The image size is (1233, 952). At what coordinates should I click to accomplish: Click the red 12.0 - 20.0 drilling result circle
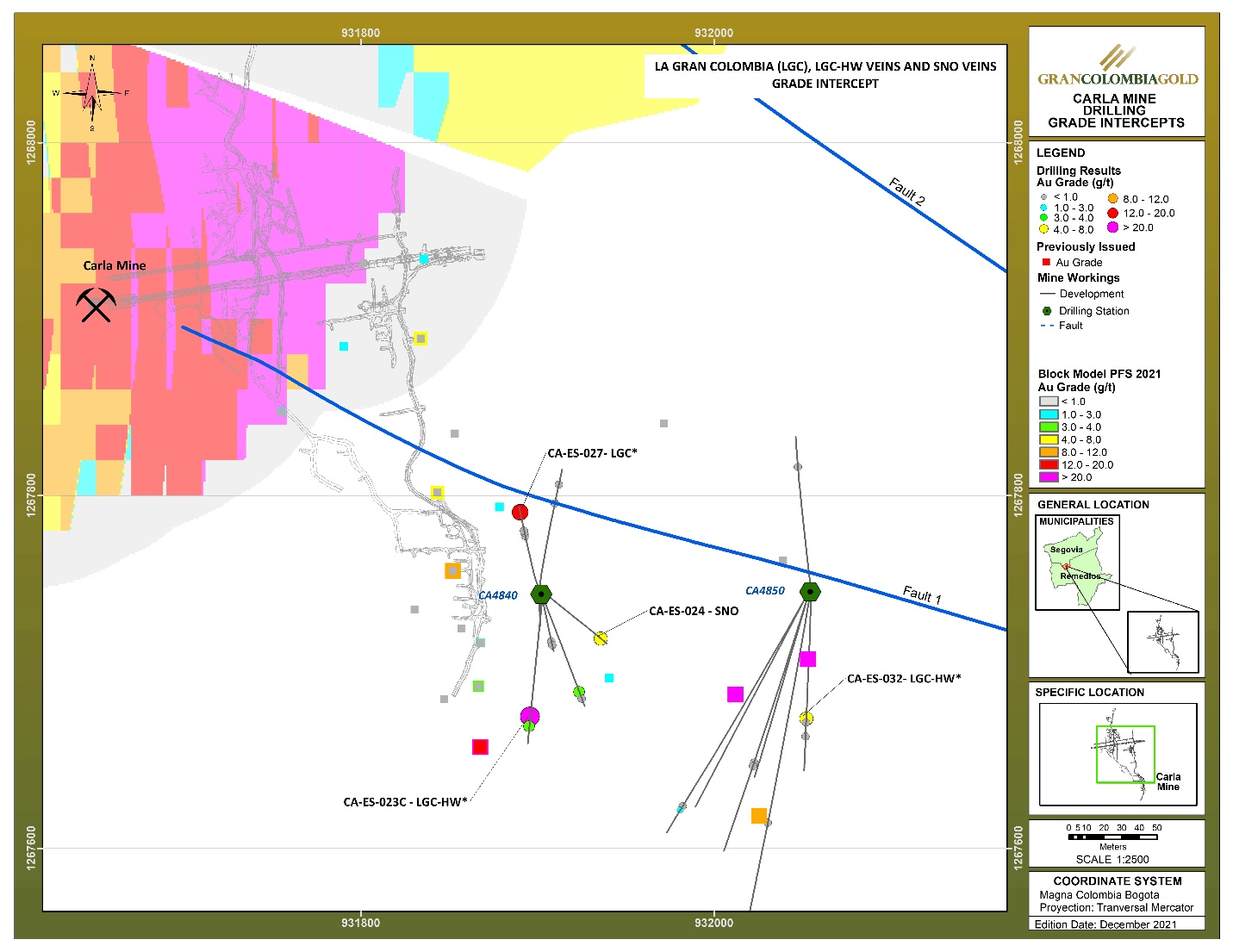pos(1113,213)
